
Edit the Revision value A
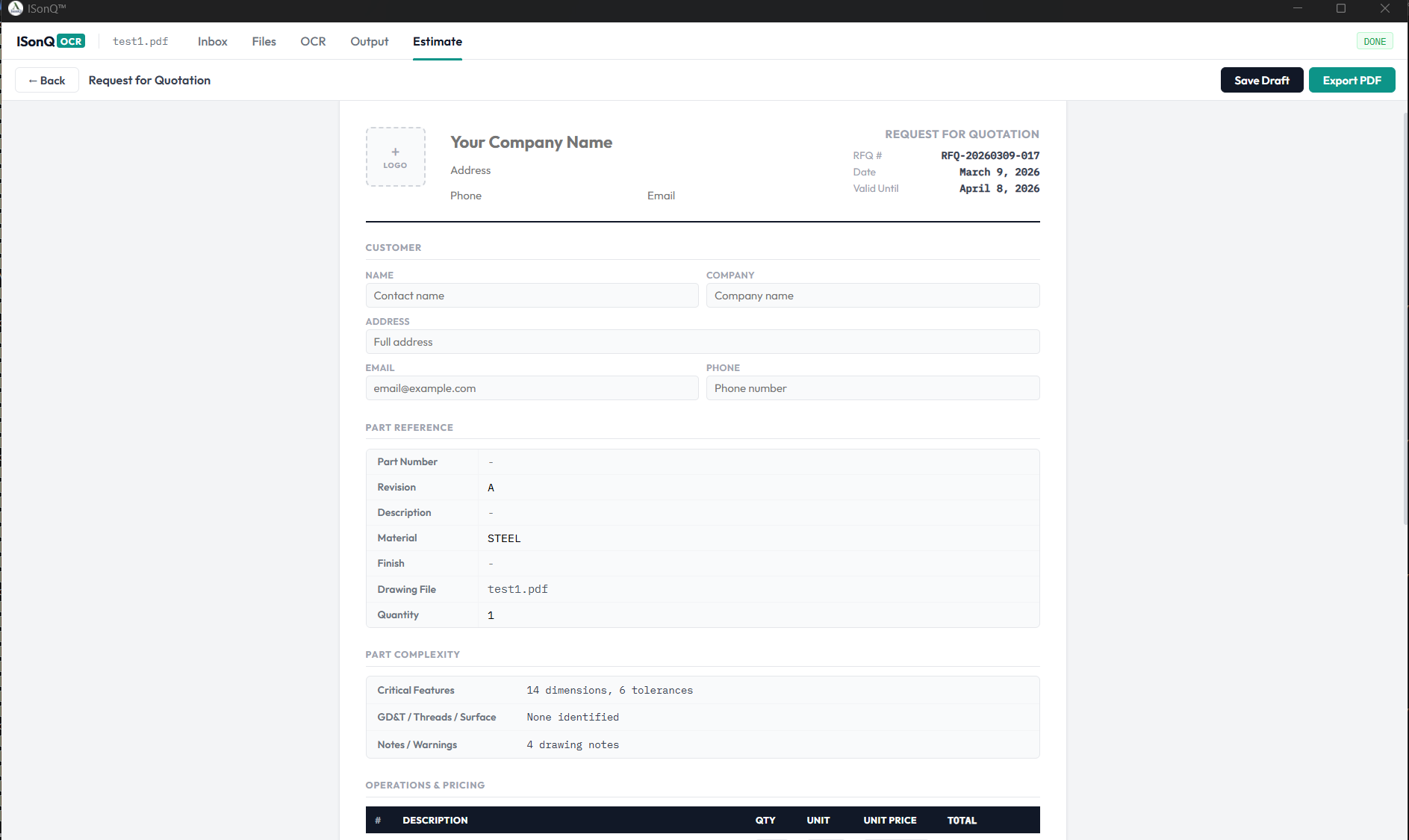click(759, 488)
